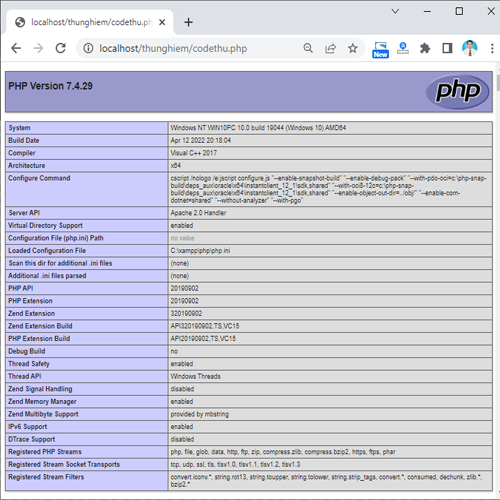The image size is (500, 500).
Task: Click 'Apache 2.0 Handler' value
Action: point(198,213)
